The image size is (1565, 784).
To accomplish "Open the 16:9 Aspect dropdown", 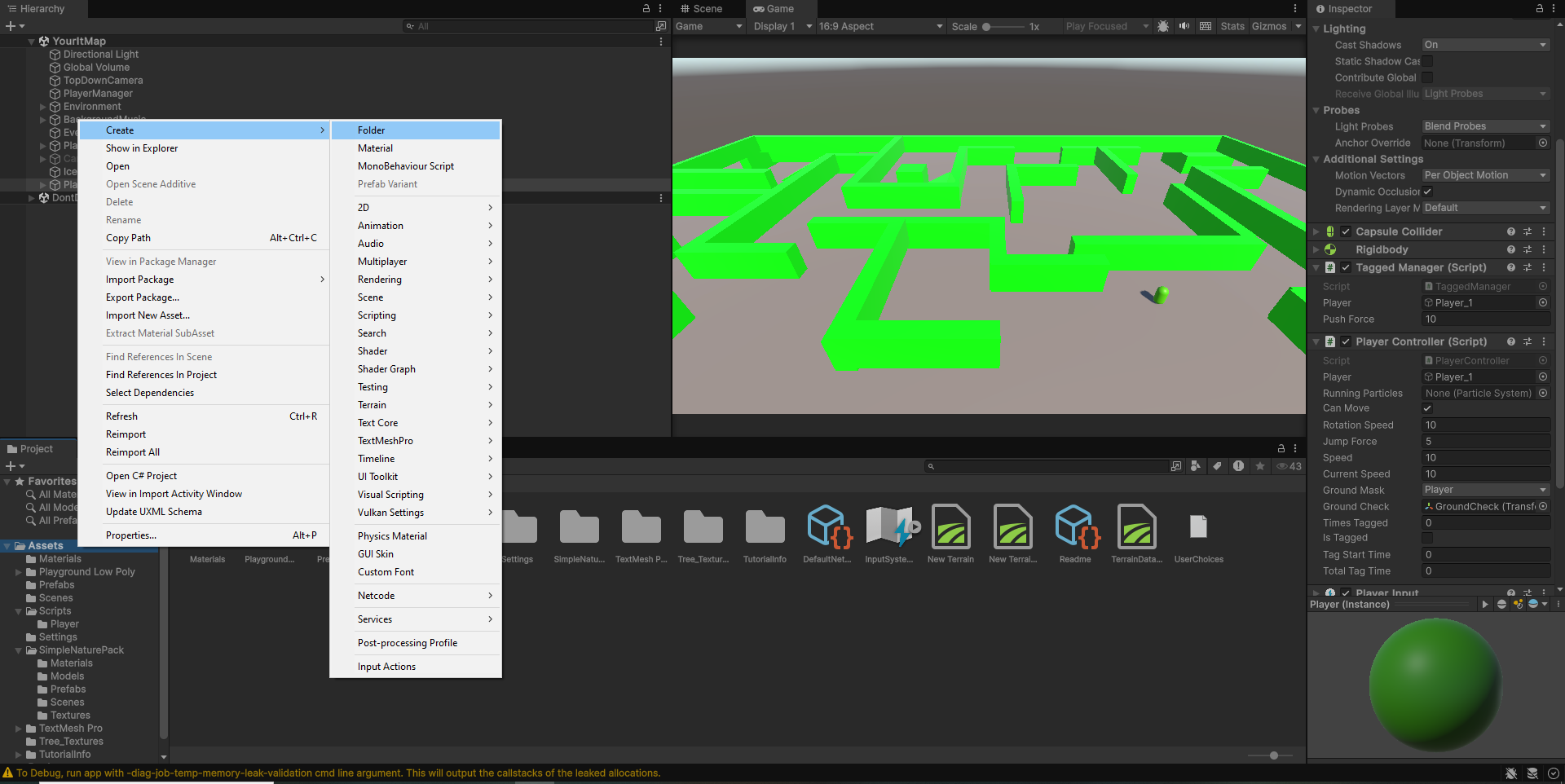I will pyautogui.click(x=880, y=26).
